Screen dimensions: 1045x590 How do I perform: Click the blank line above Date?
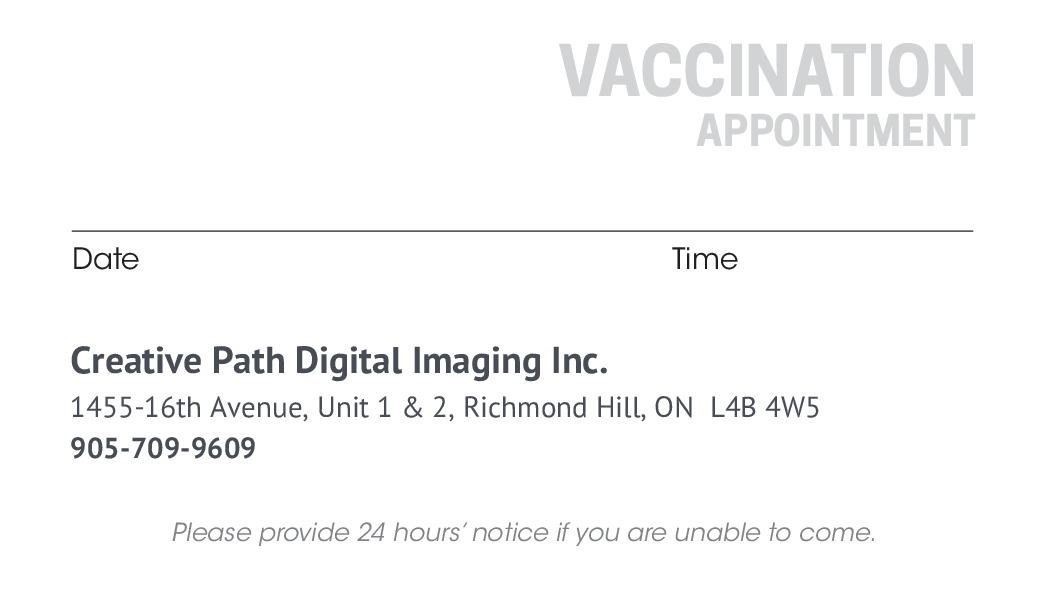pyautogui.click(x=300, y=231)
